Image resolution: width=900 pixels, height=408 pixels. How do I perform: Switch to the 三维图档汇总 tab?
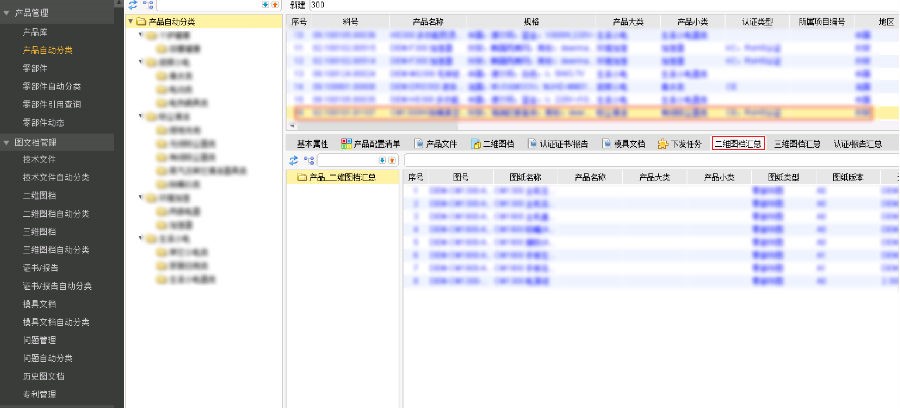point(797,144)
